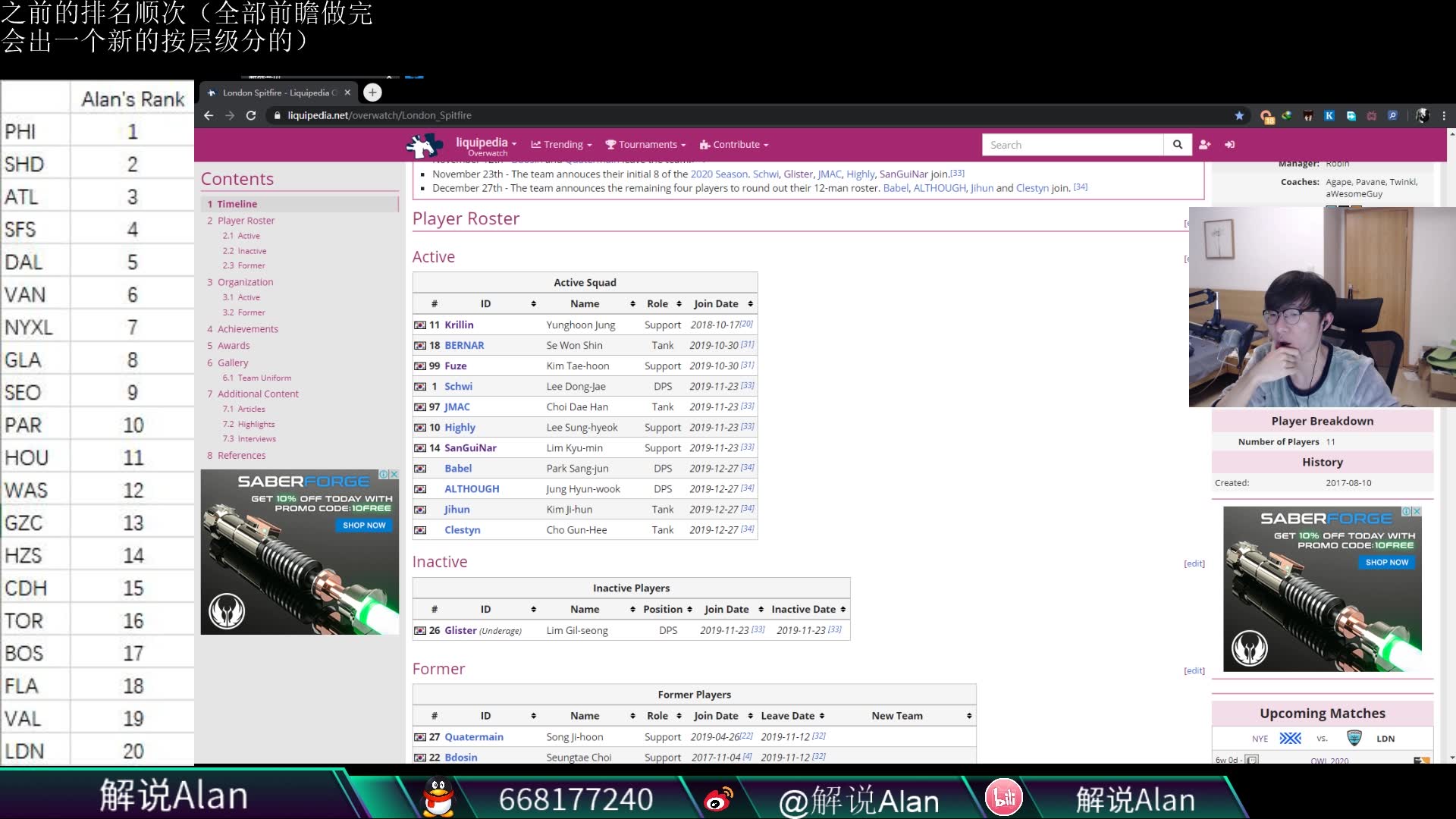Go to Gallery in Contents

233,363
